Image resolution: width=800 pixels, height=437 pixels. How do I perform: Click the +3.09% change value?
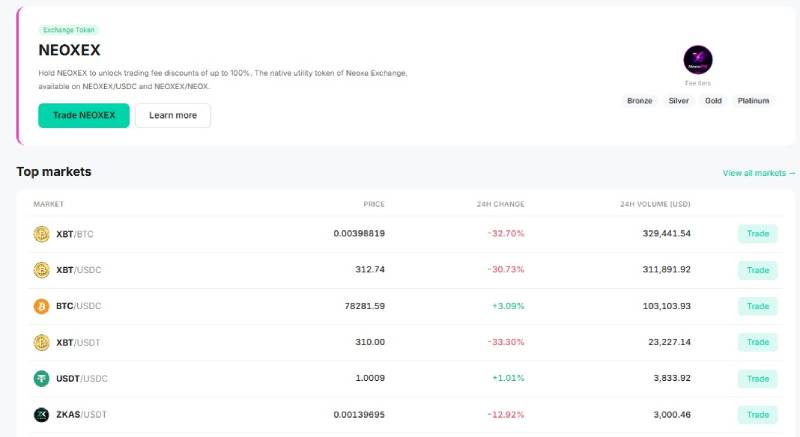pyautogui.click(x=508, y=306)
